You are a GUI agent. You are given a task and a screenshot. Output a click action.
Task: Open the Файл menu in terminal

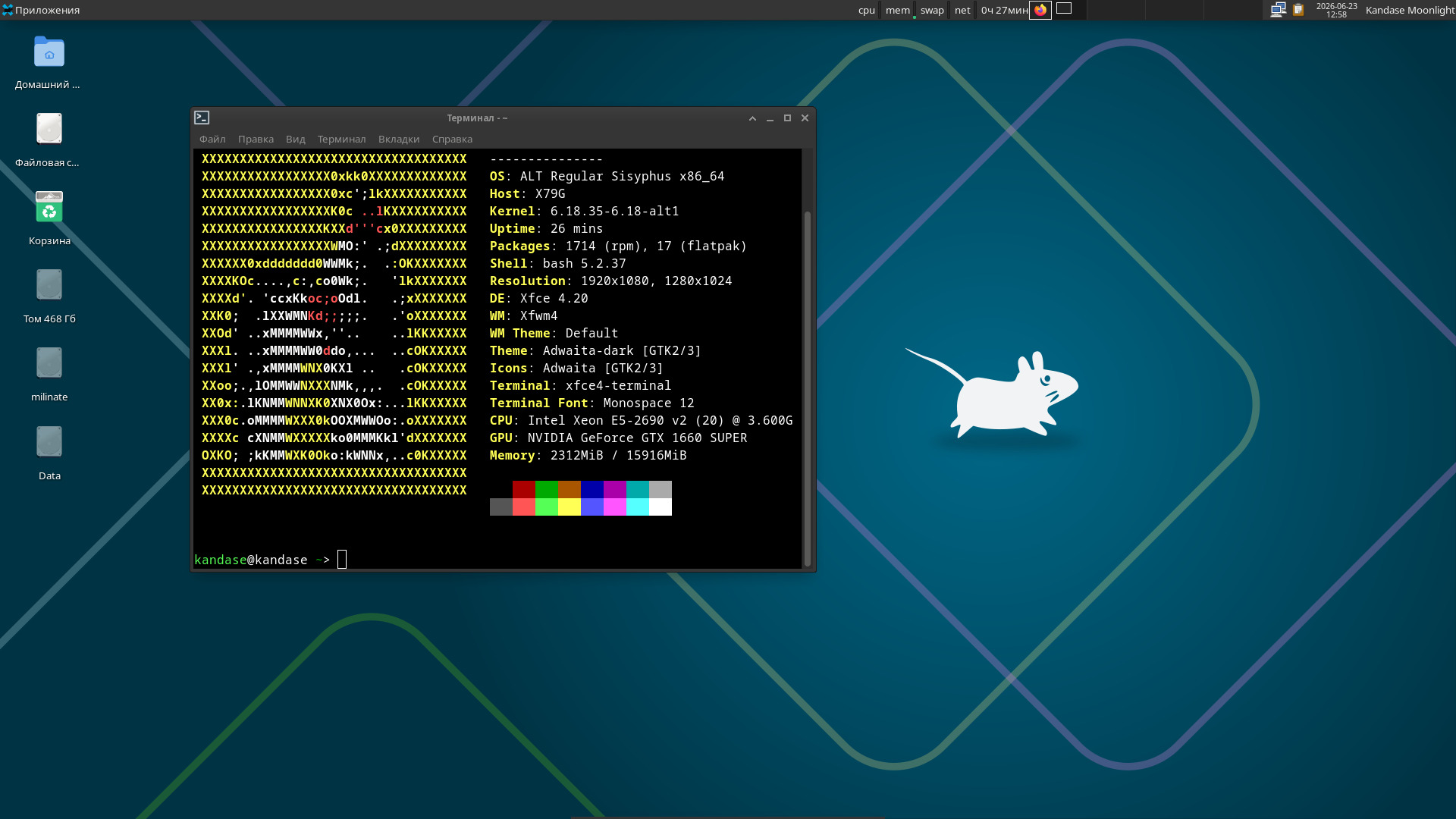(212, 139)
